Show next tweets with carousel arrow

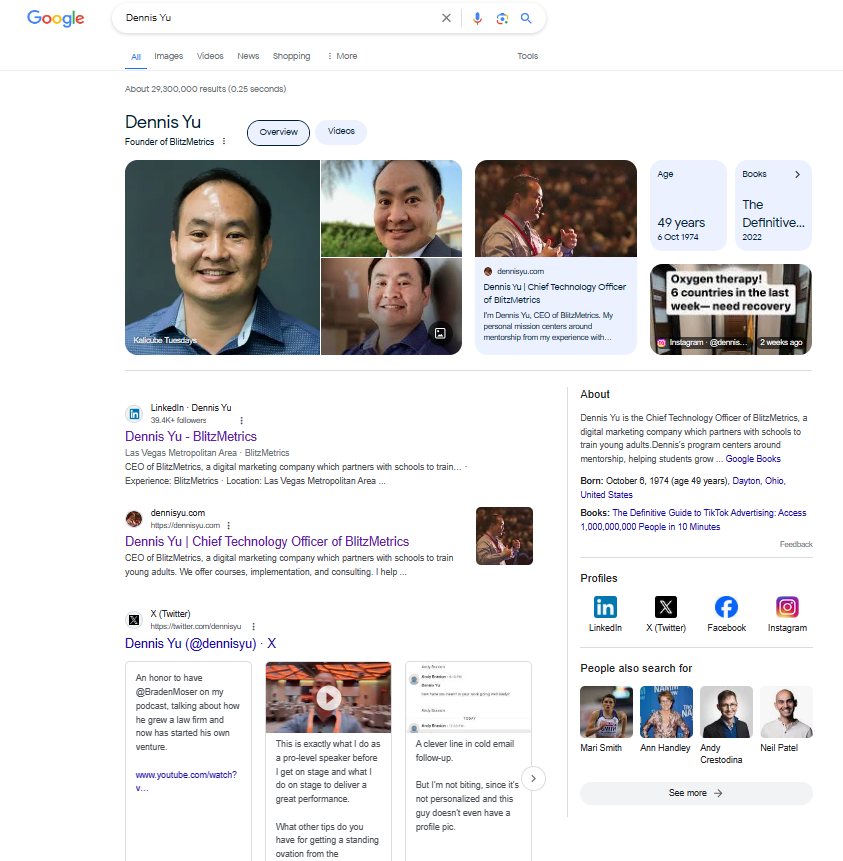click(533, 778)
